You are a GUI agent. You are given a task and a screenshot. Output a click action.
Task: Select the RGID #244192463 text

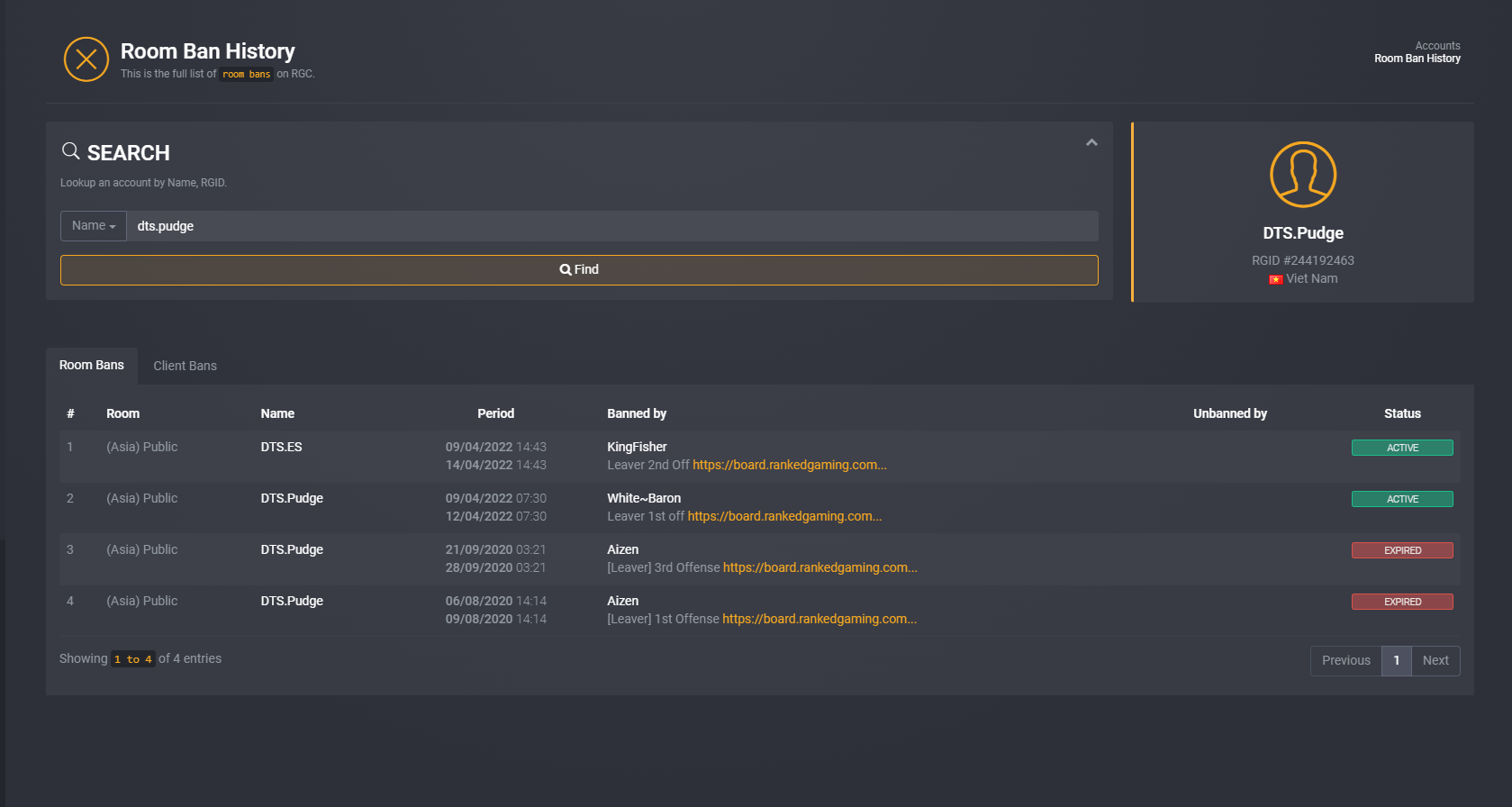click(1303, 260)
